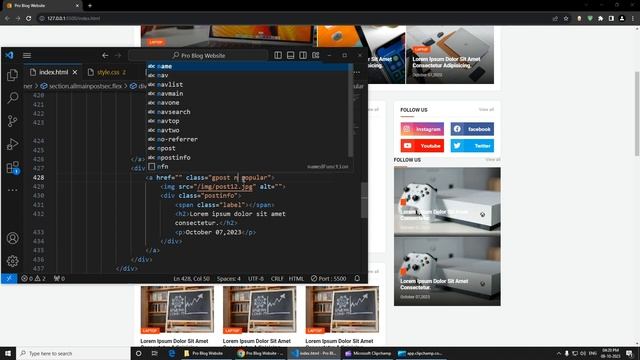Change the UTF-8 file encoding
The height and width of the screenshot is (360, 640).
[x=256, y=278]
